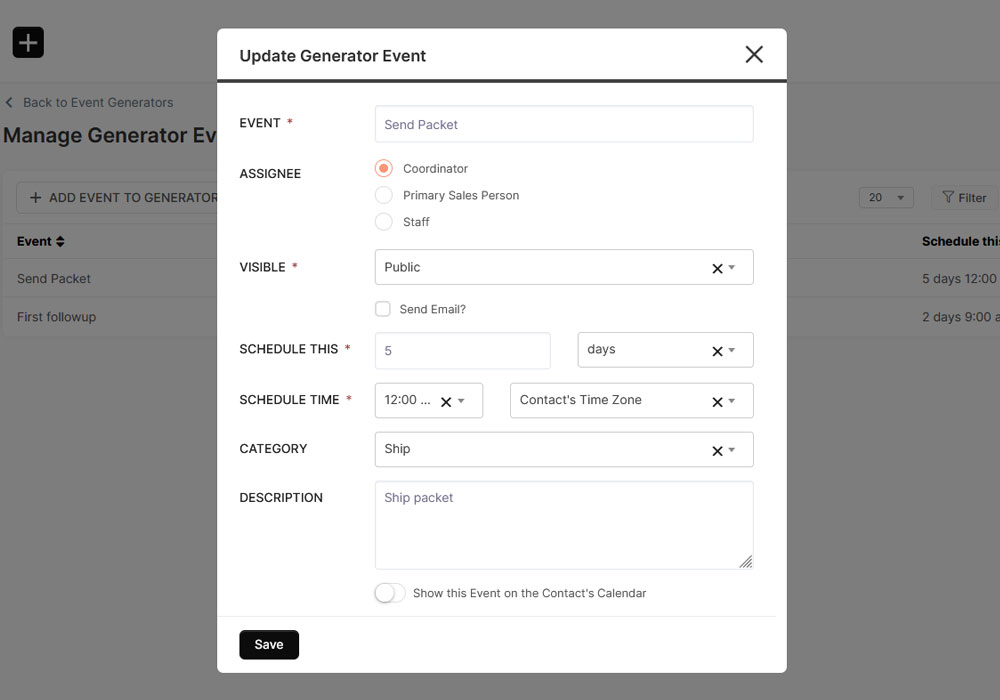Select the Coordinator assignee radio button
The width and height of the screenshot is (1000, 700).
coord(384,169)
